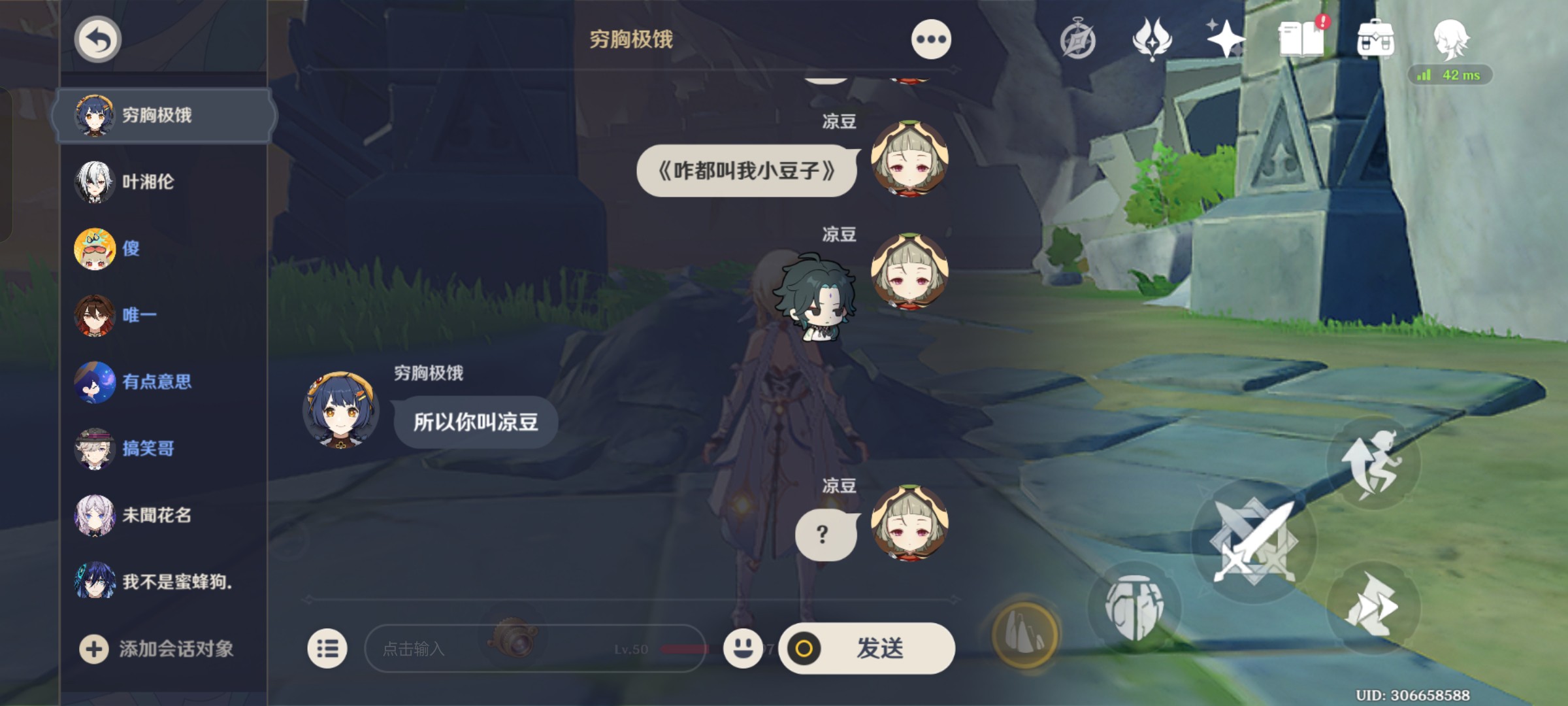Open the chat list menu icon

(x=327, y=648)
